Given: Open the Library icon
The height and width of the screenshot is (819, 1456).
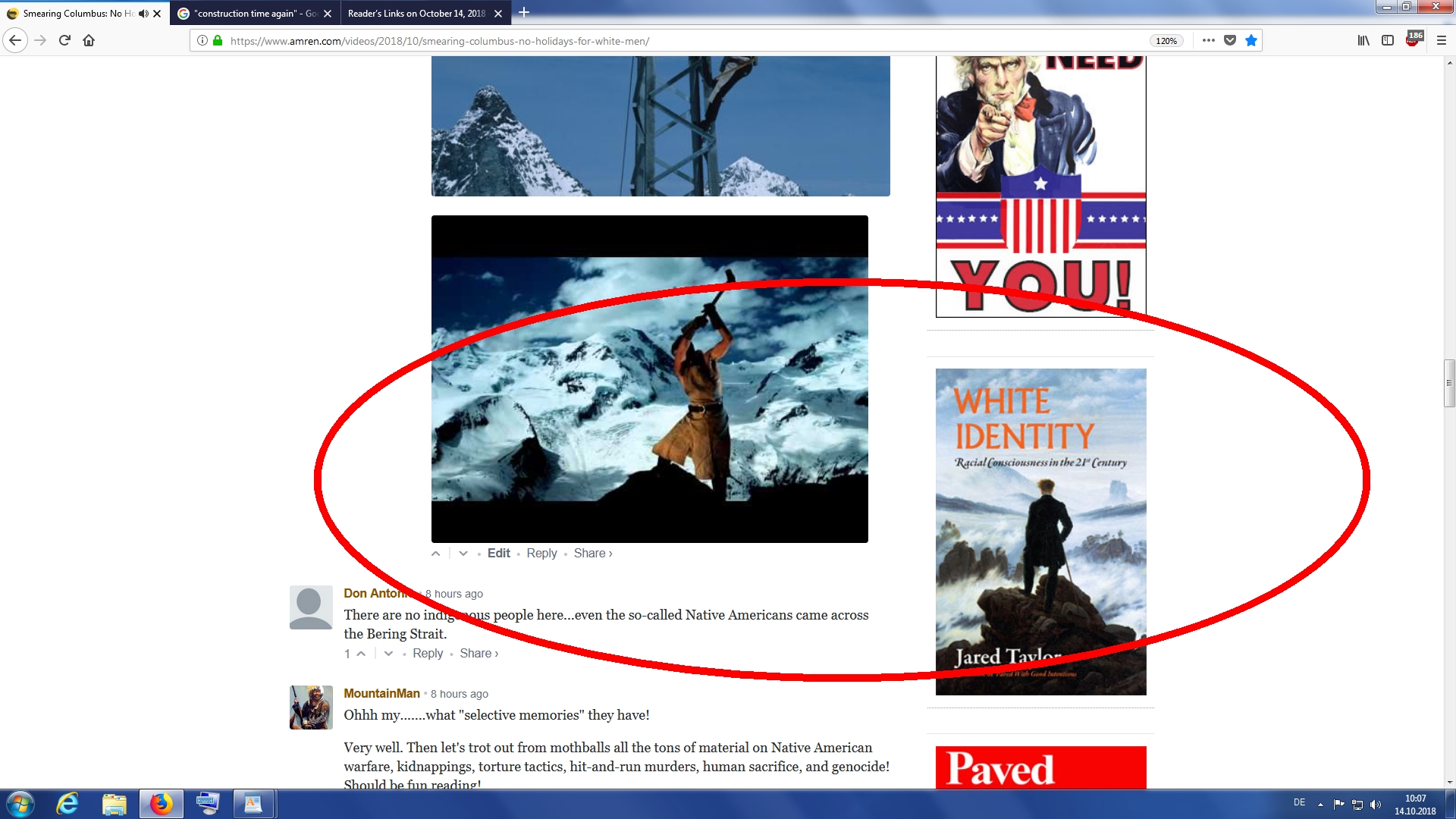Looking at the screenshot, I should 1363,41.
